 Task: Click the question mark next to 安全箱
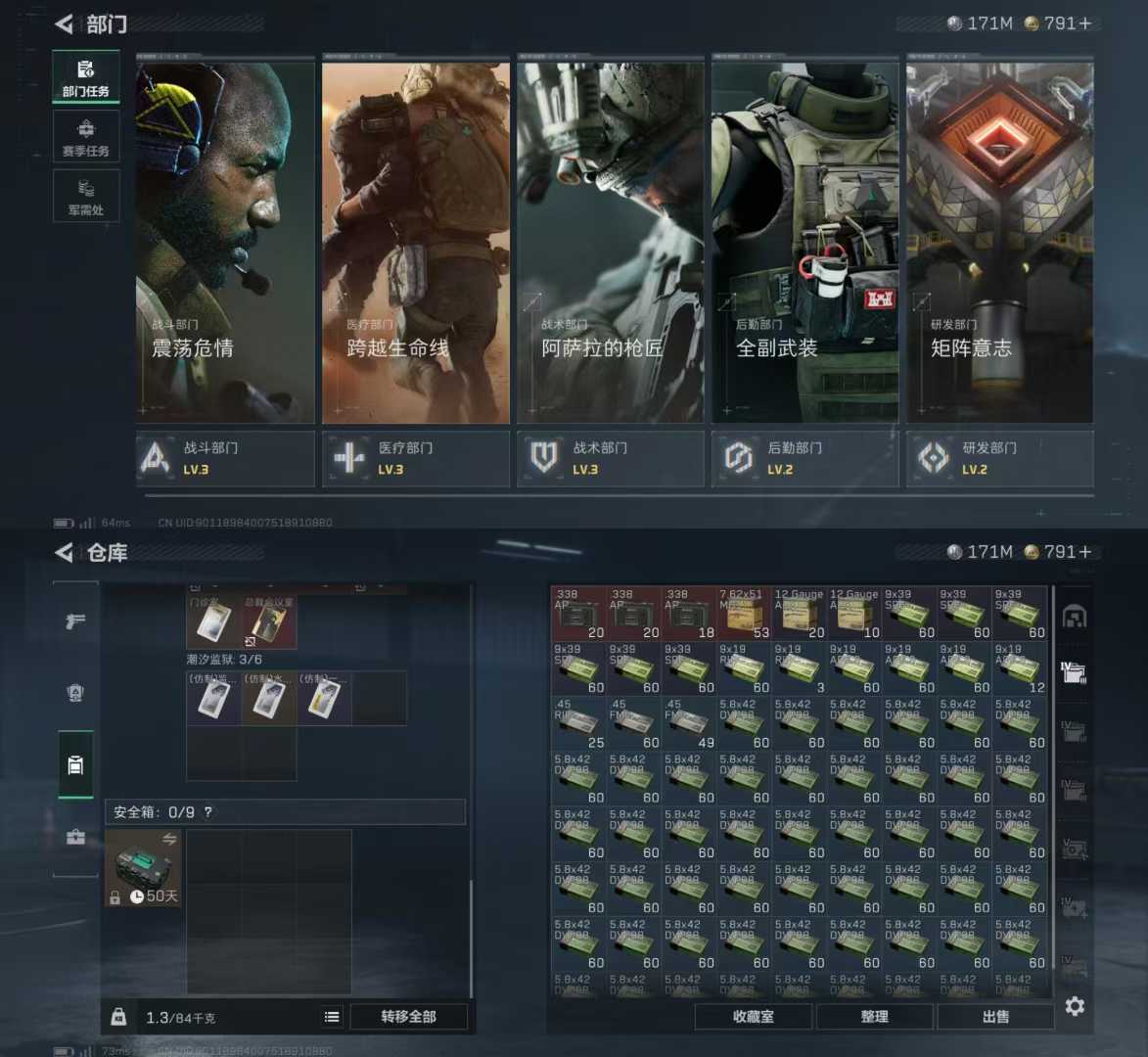point(207,812)
